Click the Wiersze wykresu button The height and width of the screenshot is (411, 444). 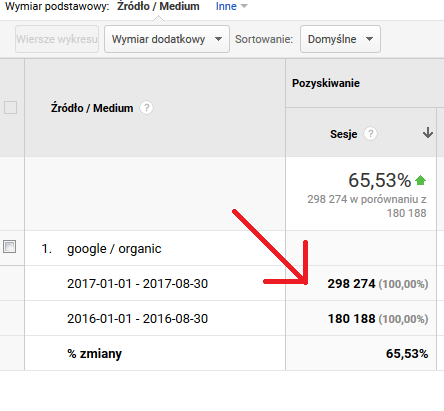click(x=57, y=39)
